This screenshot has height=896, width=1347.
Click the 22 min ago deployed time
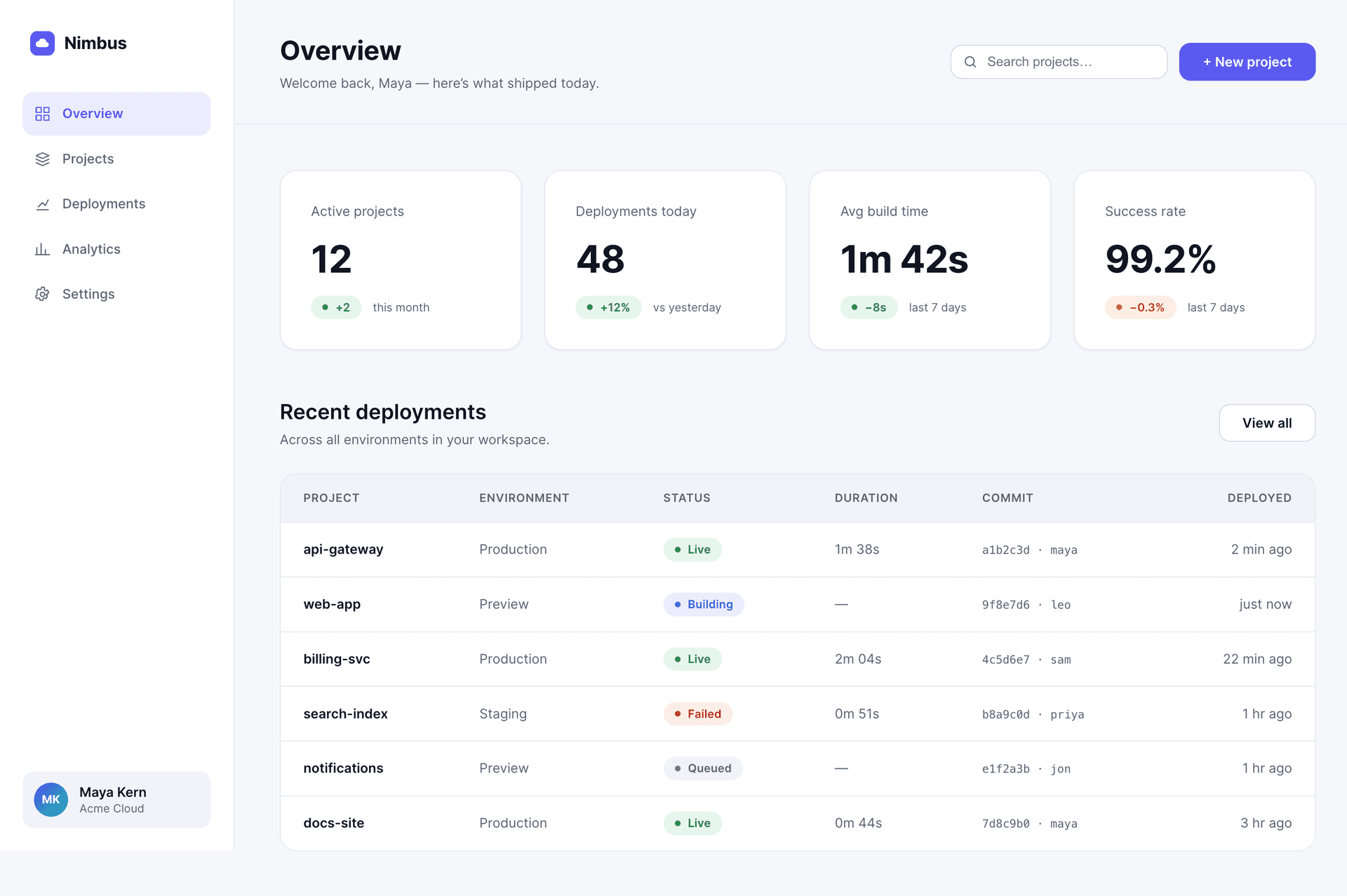(1257, 660)
